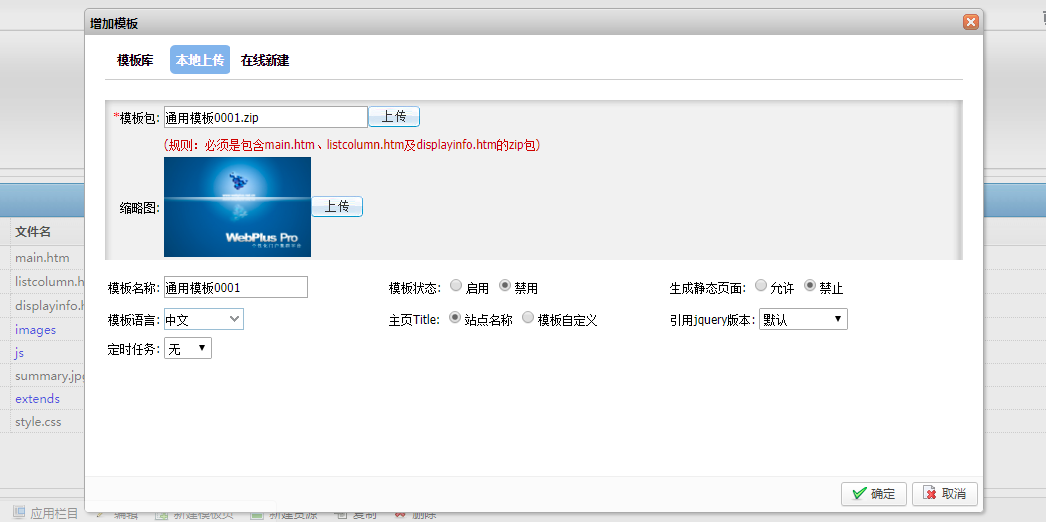The height and width of the screenshot is (522, 1046).
Task: Click style.css in the background file list
Action: (39, 421)
